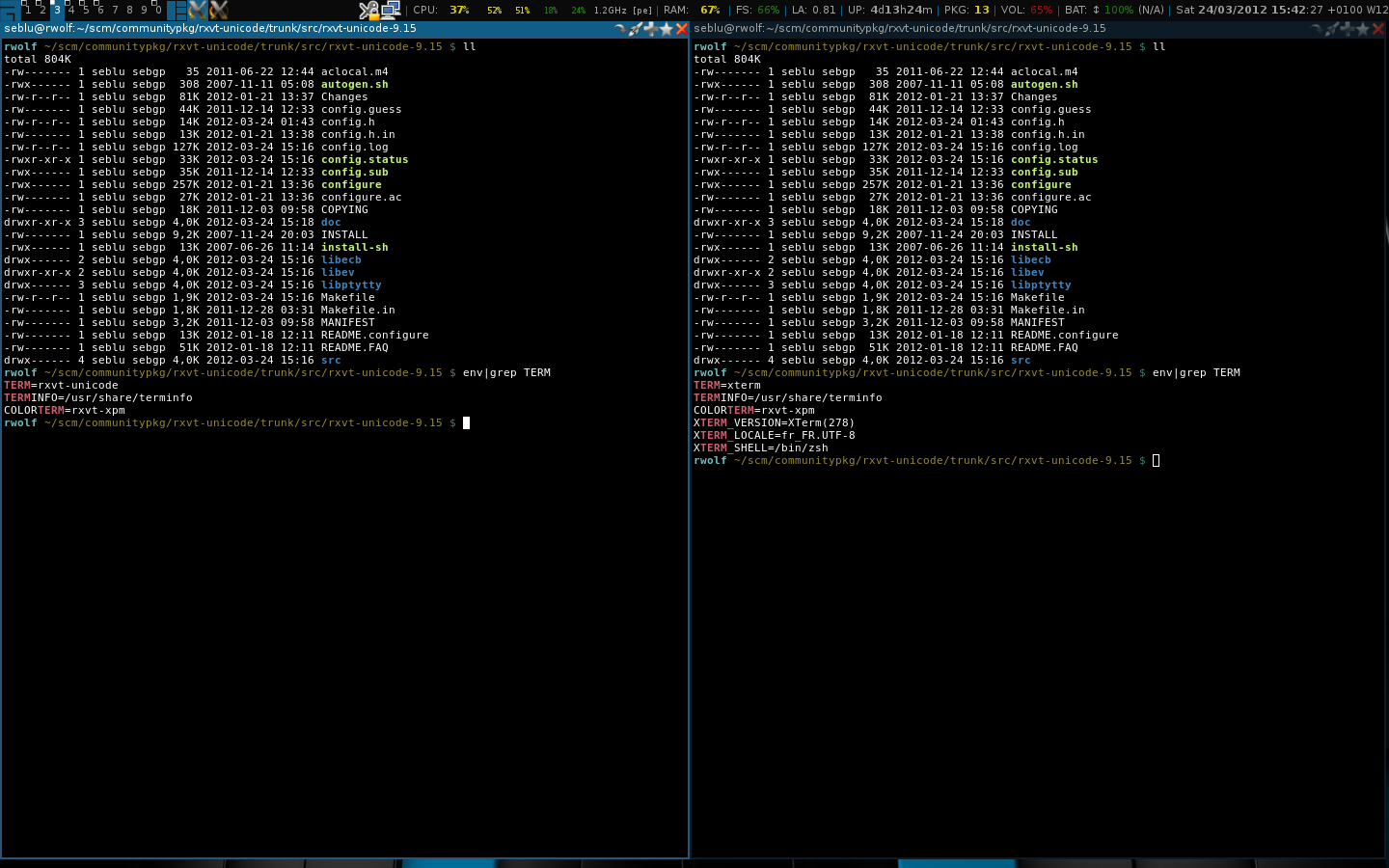The height and width of the screenshot is (868, 1389).
Task: Click the second terminal task icon in taskbar
Action: tap(219, 10)
